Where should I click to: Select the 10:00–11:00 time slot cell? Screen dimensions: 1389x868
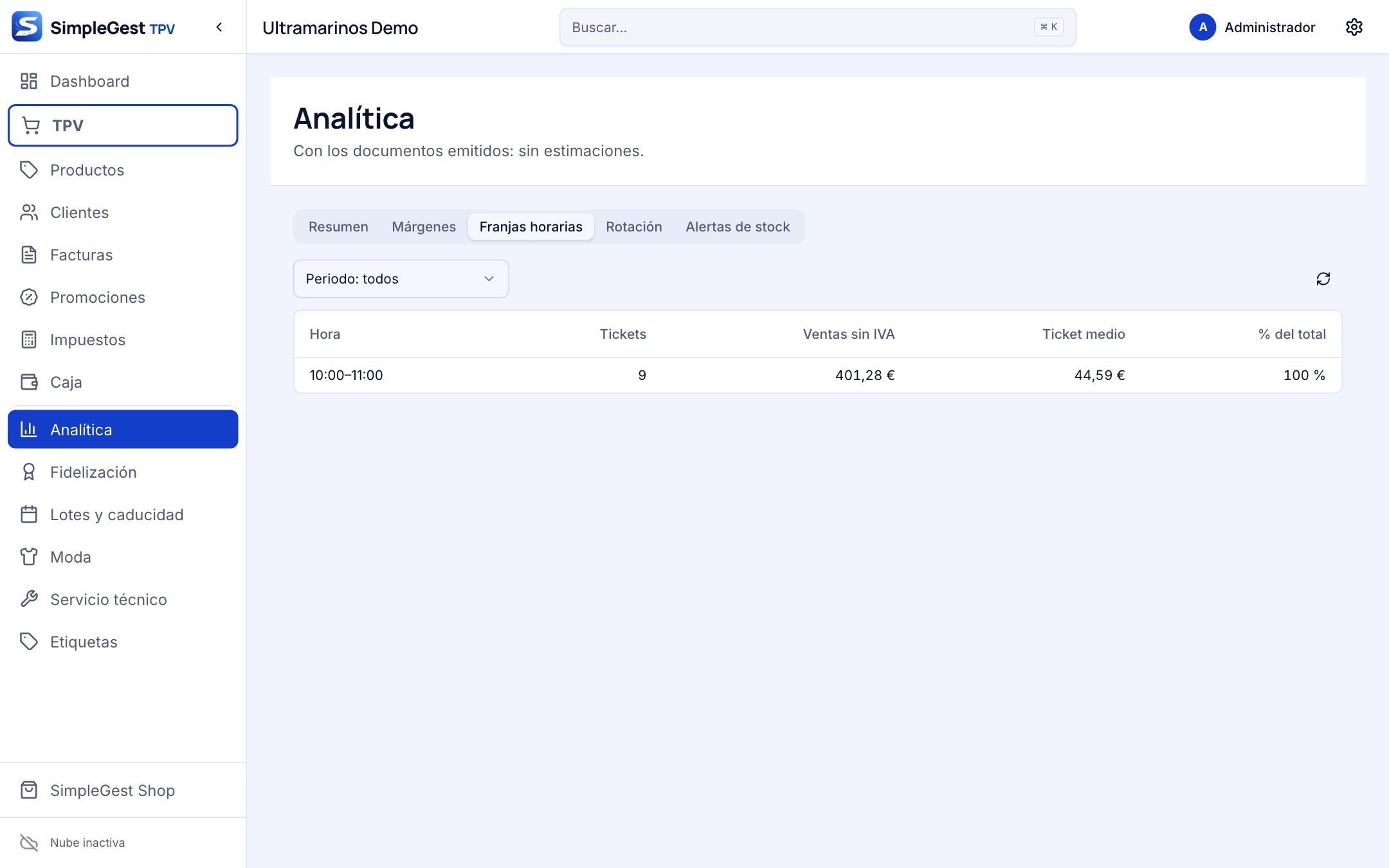click(x=346, y=375)
